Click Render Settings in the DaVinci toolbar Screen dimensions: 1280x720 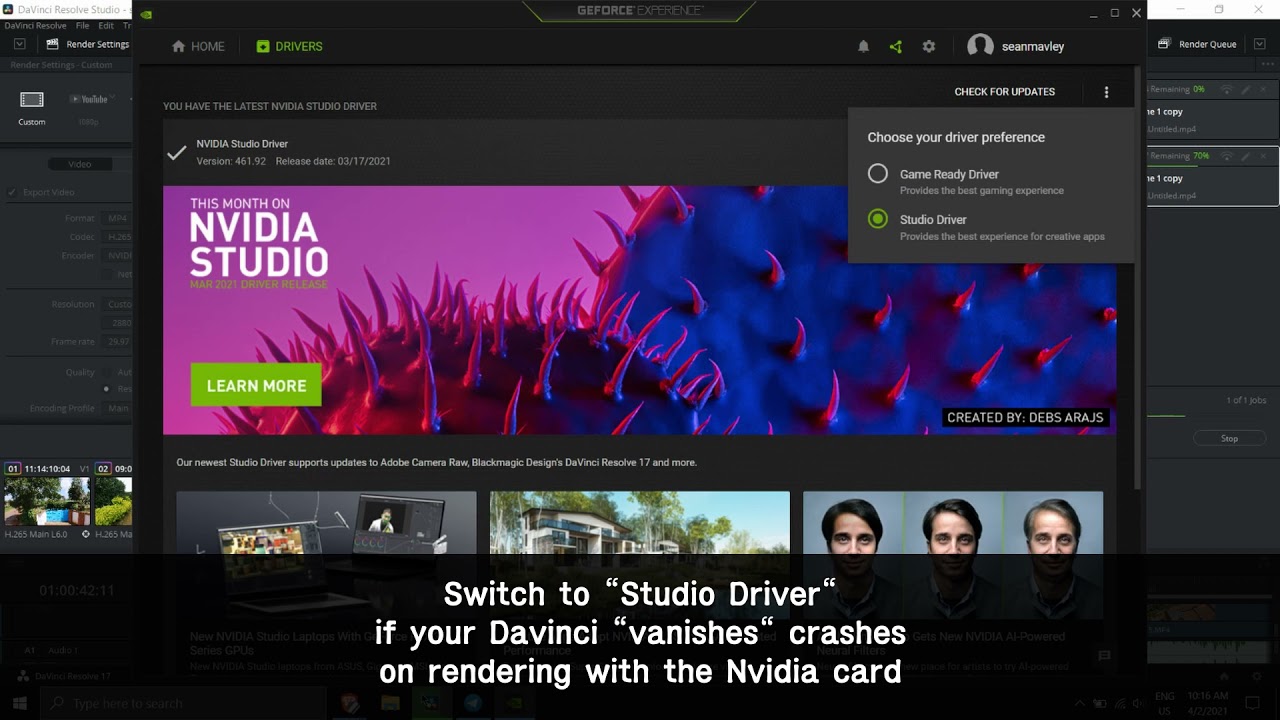pos(88,44)
